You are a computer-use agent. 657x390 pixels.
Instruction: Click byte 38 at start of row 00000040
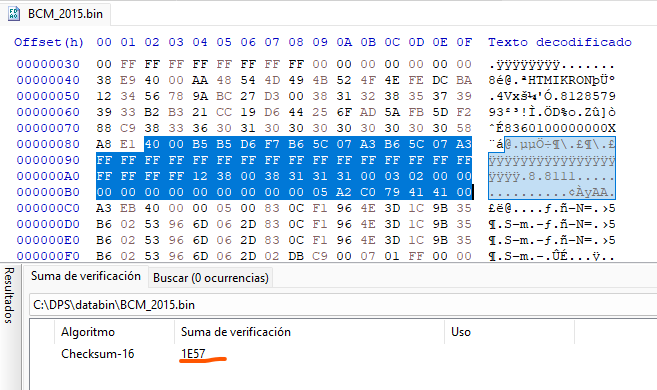click(104, 80)
